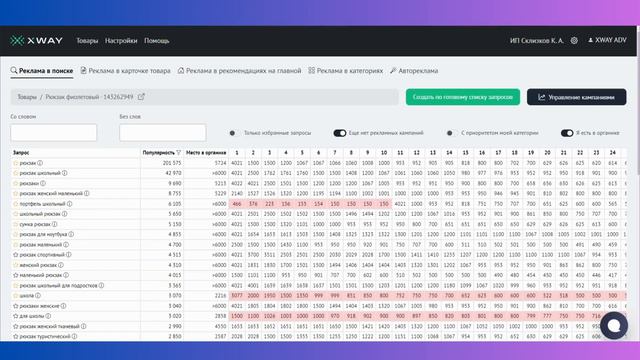Screen dimensions: 640x360
Task: Open the XWAY ADV user account
Action: point(607,40)
